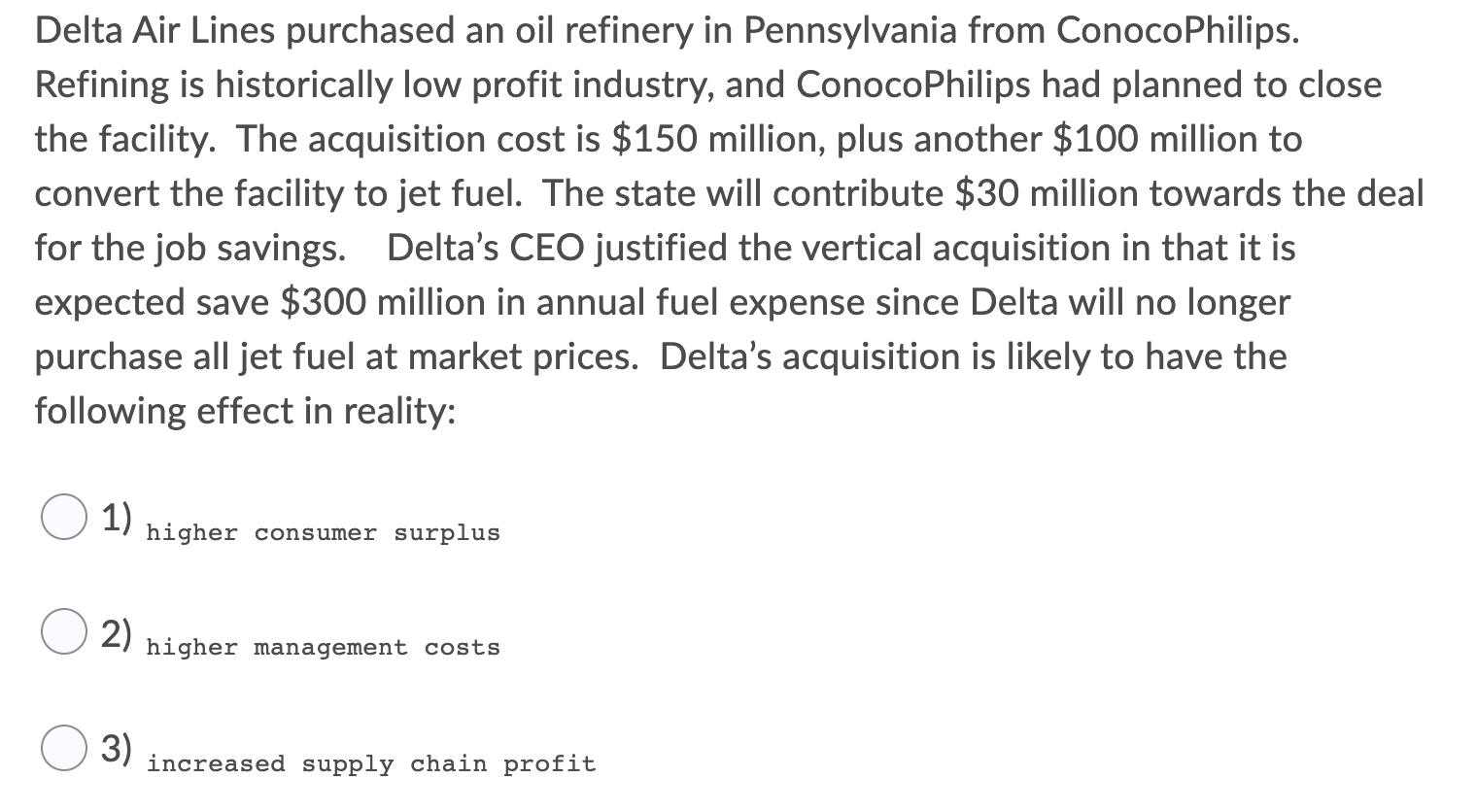This screenshot has height=812, width=1477.
Task: Click the numeral '1)' next to first option
Action: point(117,517)
